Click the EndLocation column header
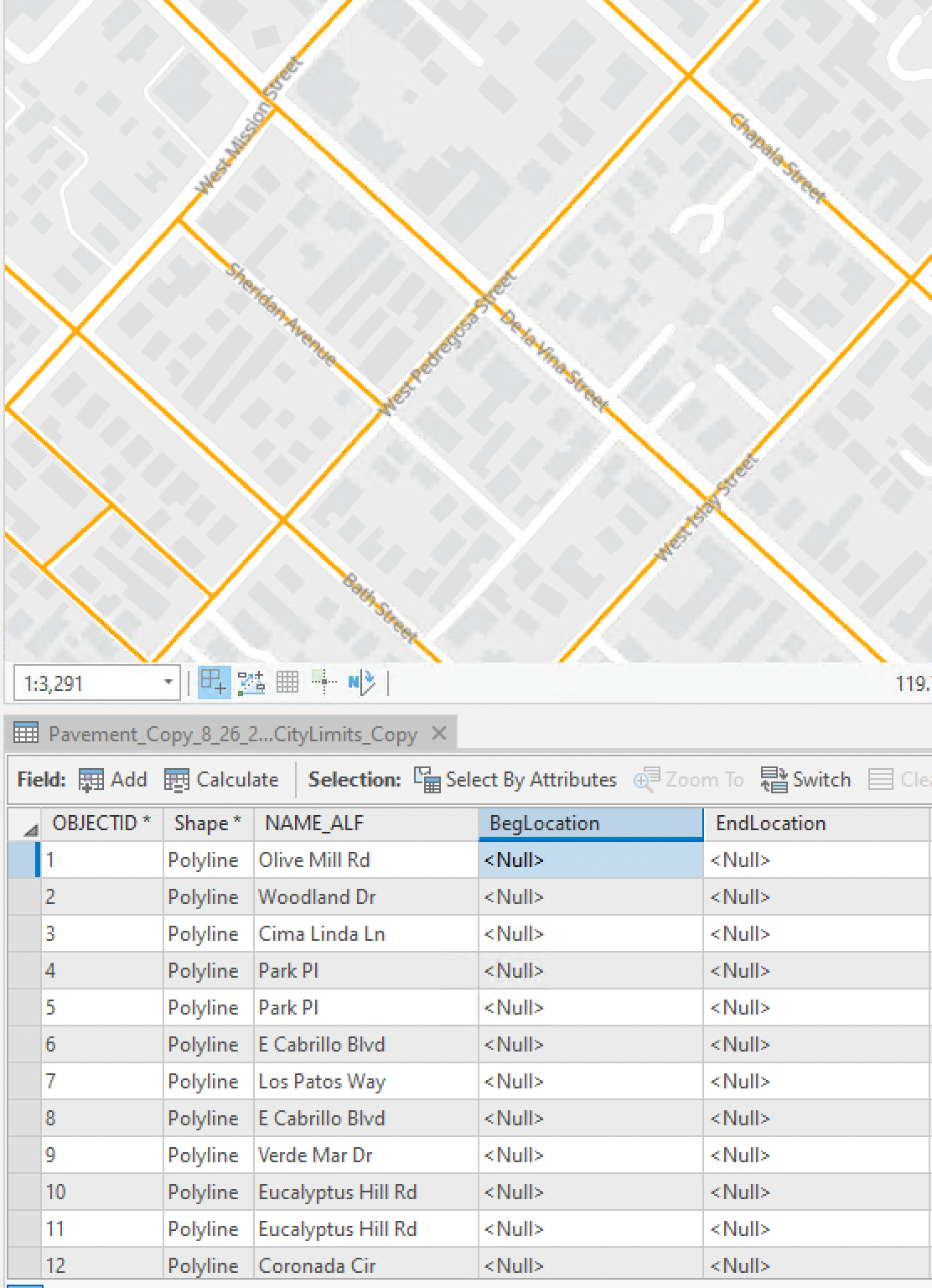 coord(816,823)
